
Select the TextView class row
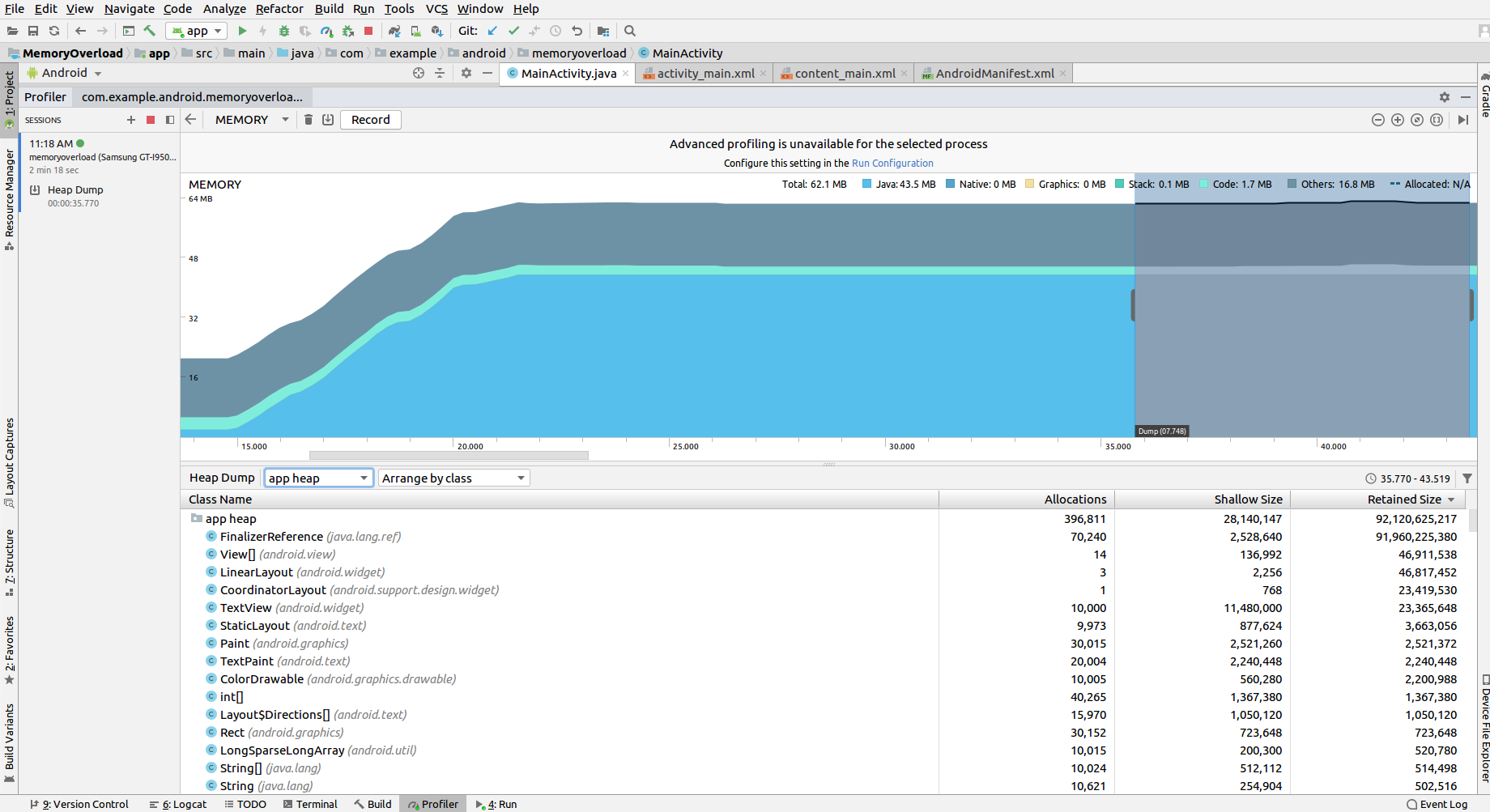click(x=245, y=608)
